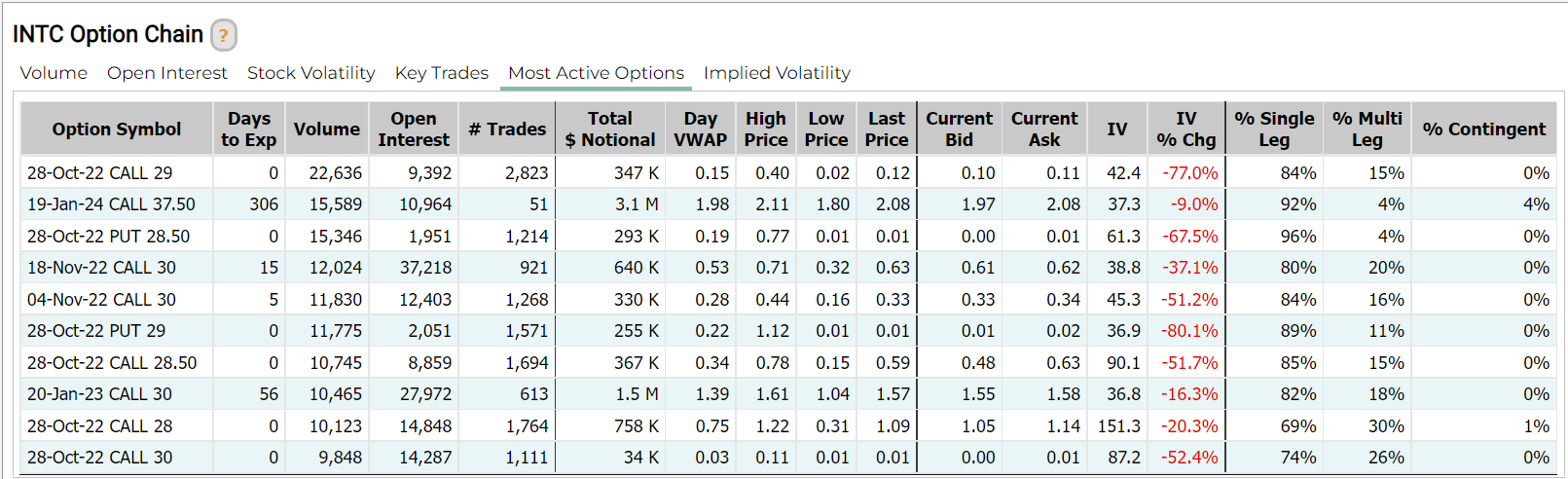Screen dimensions: 1568x479
Task: Sort table by Days to Exp header
Action: pyautogui.click(x=249, y=129)
